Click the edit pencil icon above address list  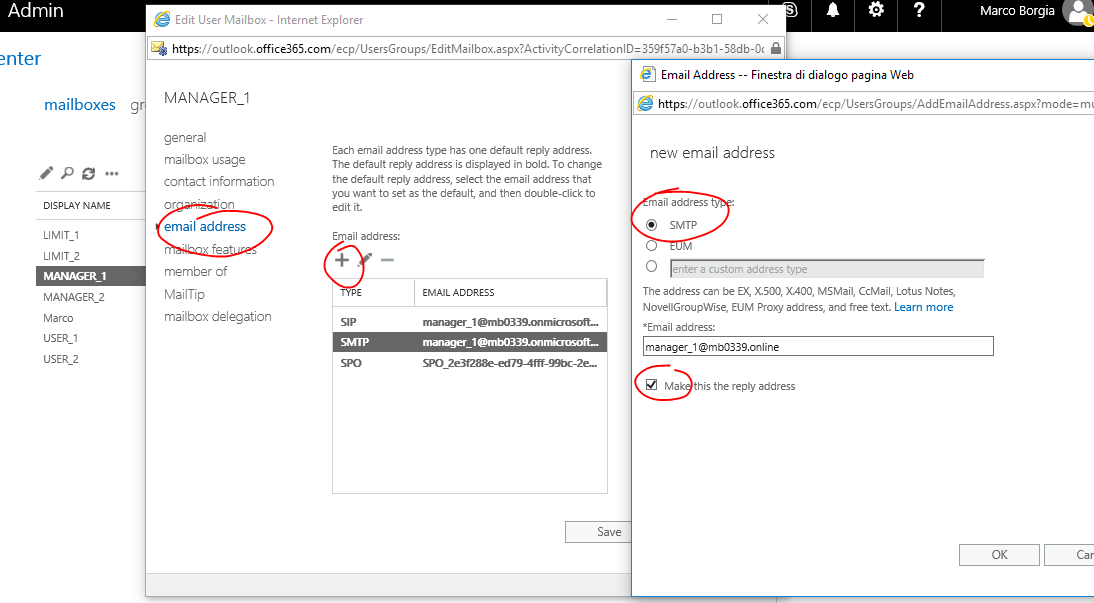tap(365, 260)
